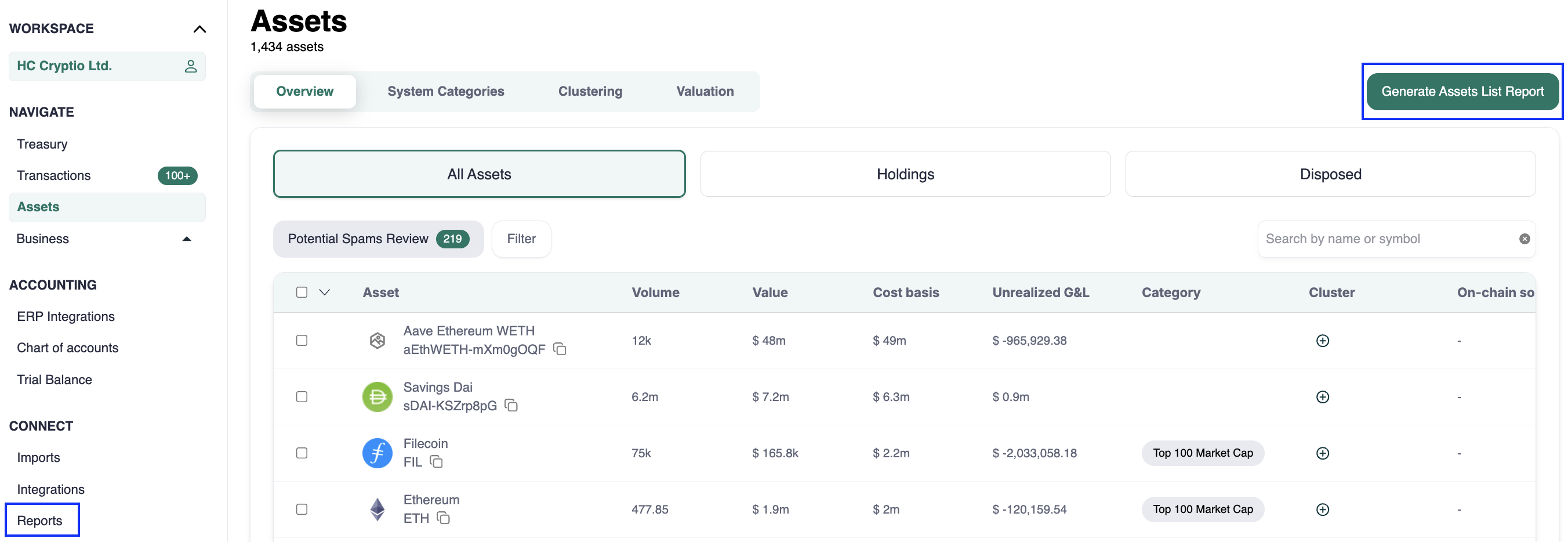
Task: Clear the asset search field
Action: click(x=1524, y=239)
